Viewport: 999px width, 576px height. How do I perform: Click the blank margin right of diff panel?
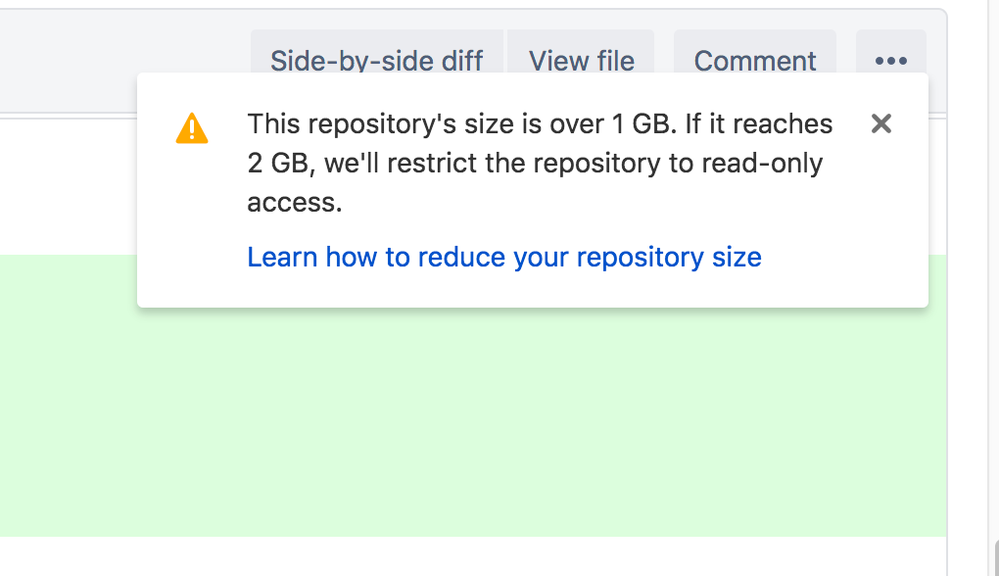point(970,300)
